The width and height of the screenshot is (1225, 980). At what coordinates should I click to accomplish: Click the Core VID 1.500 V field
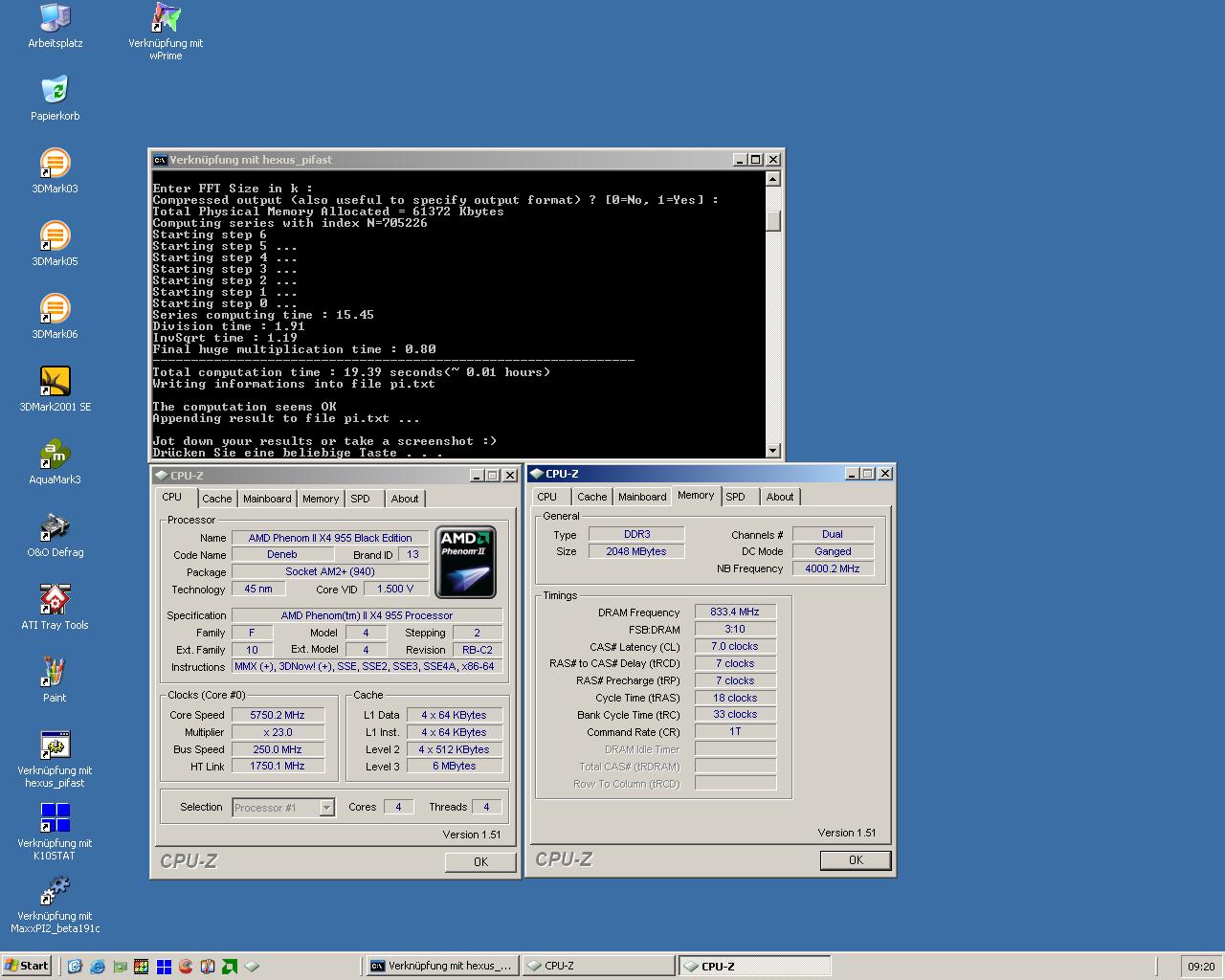coord(395,590)
